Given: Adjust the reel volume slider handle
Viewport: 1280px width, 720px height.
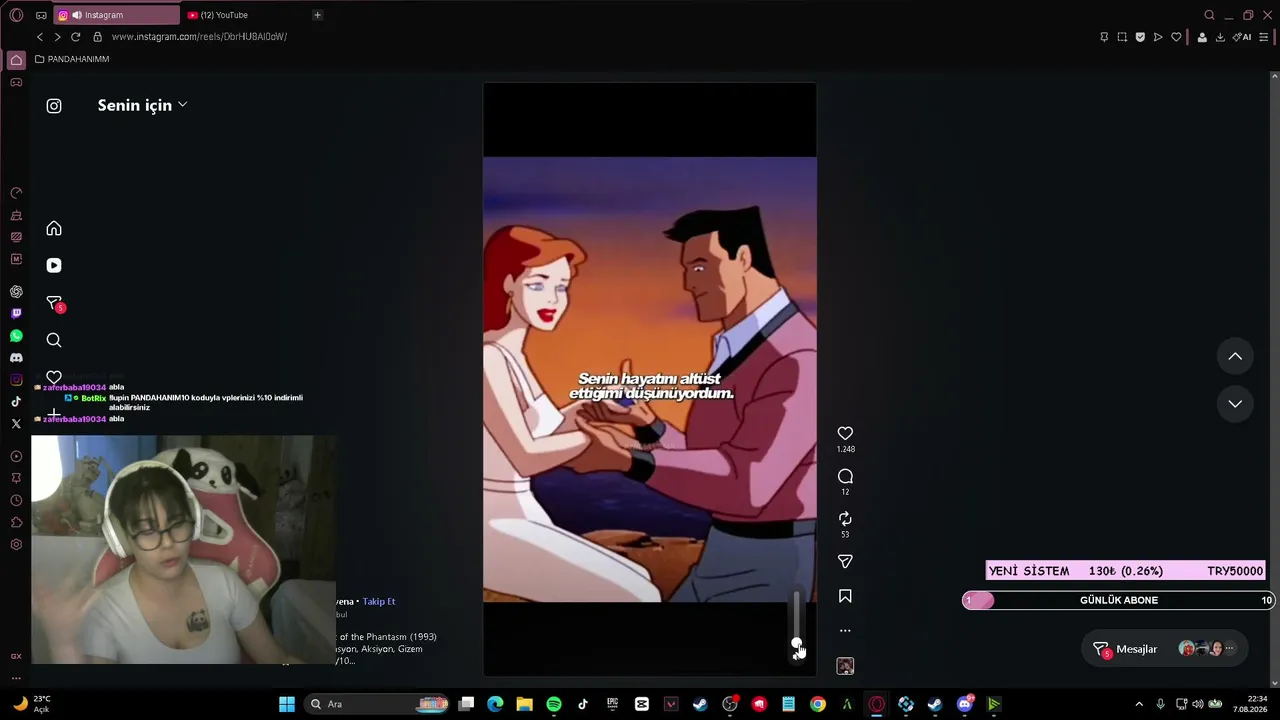Looking at the screenshot, I should 796,644.
